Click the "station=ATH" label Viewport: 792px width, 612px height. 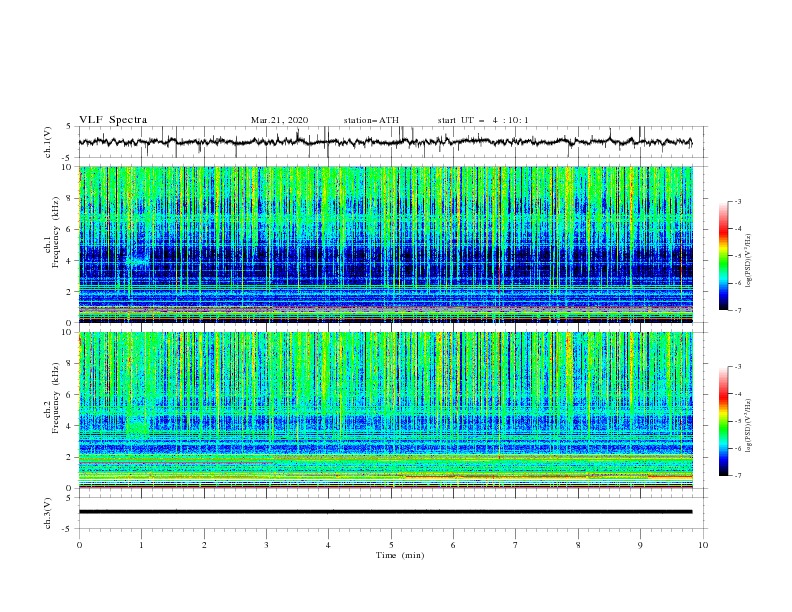point(371,120)
